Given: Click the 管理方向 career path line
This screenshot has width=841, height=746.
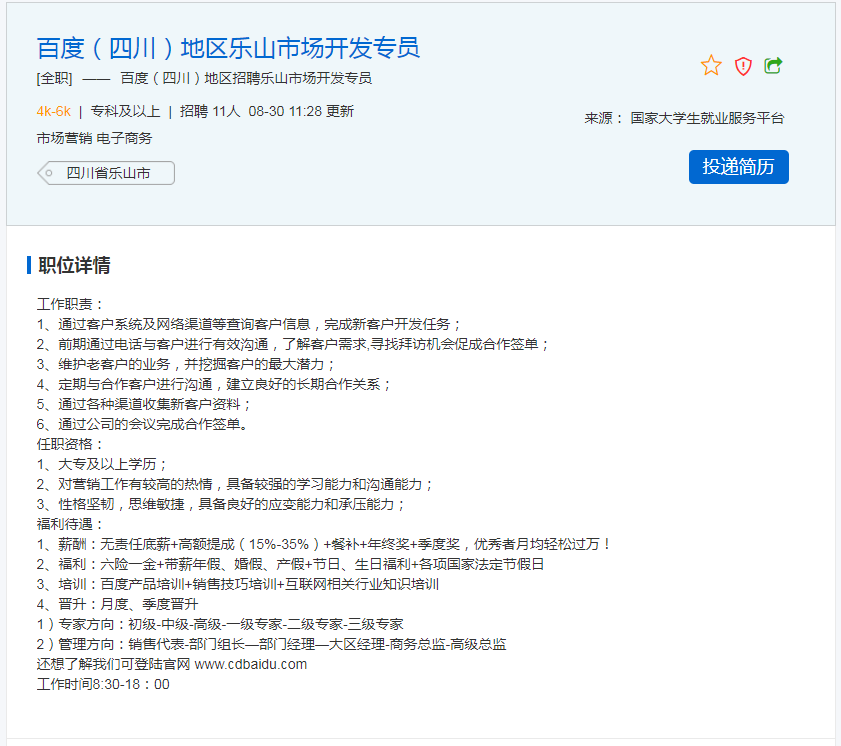Looking at the screenshot, I should pos(271,644).
